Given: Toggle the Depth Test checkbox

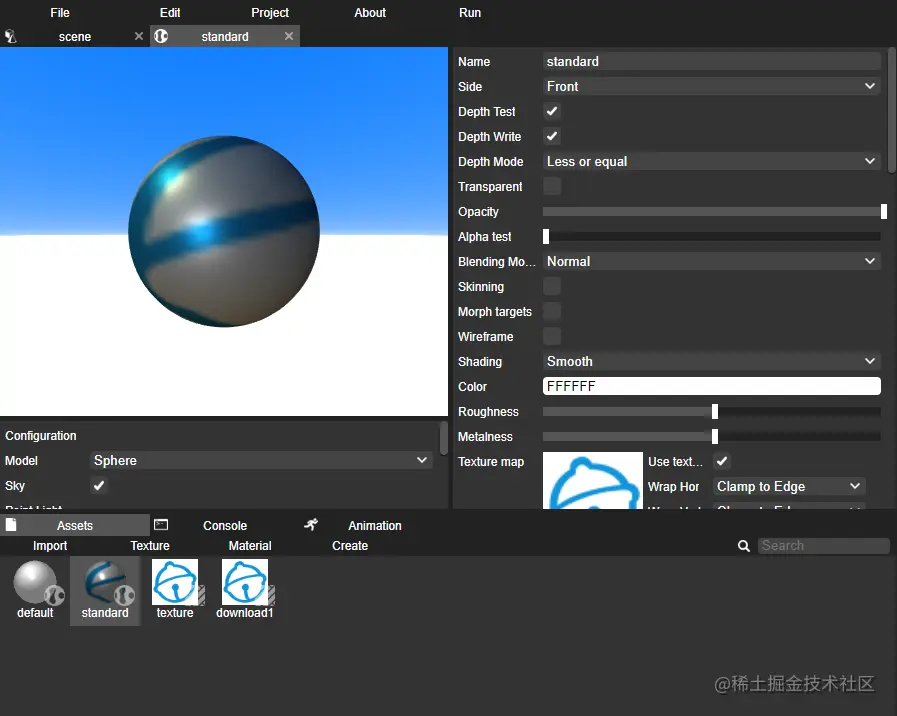Looking at the screenshot, I should pos(552,112).
